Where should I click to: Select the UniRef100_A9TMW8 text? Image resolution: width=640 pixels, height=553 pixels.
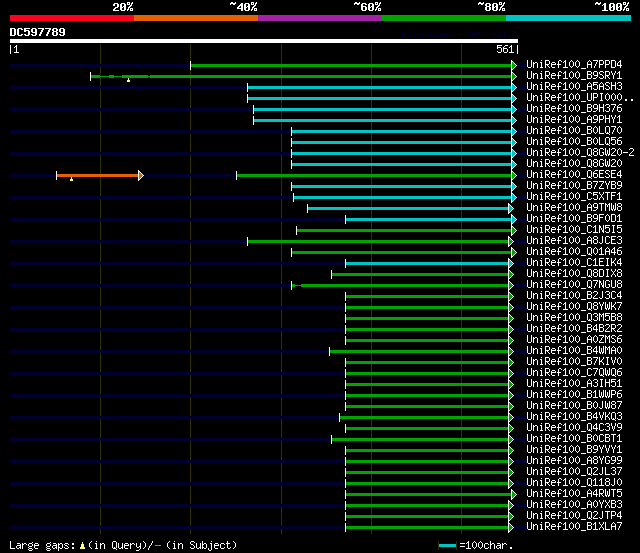(574, 208)
